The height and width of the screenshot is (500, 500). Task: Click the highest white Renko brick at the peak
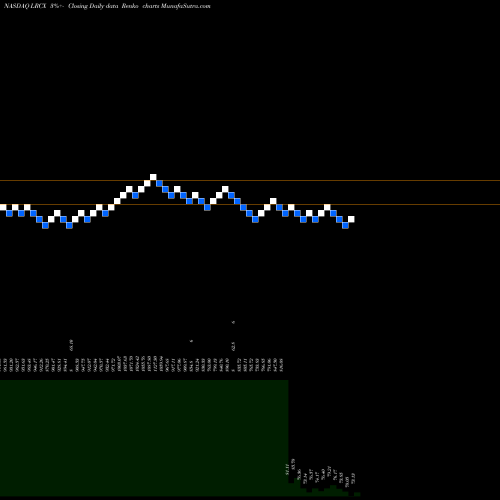[x=153, y=177]
